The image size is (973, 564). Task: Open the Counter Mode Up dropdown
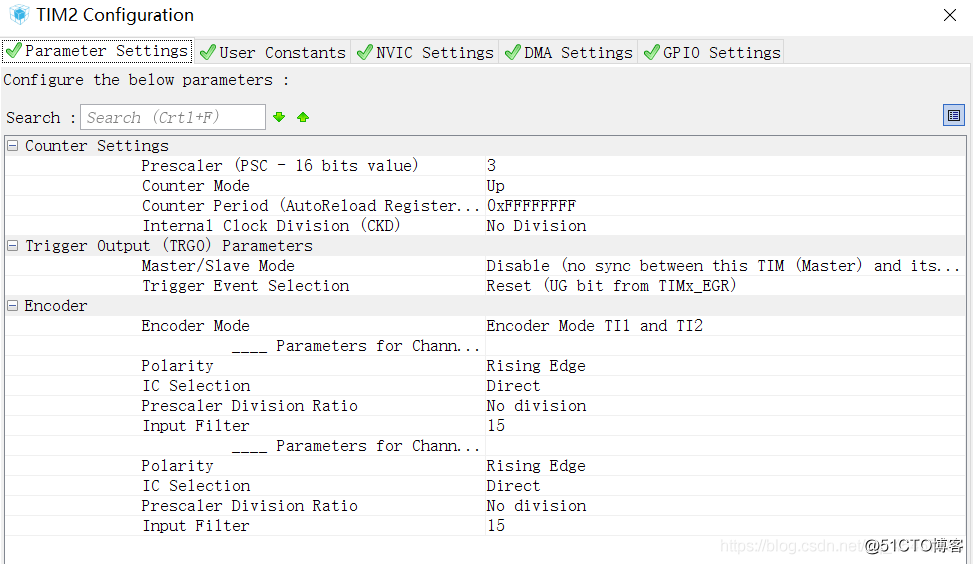(x=496, y=186)
